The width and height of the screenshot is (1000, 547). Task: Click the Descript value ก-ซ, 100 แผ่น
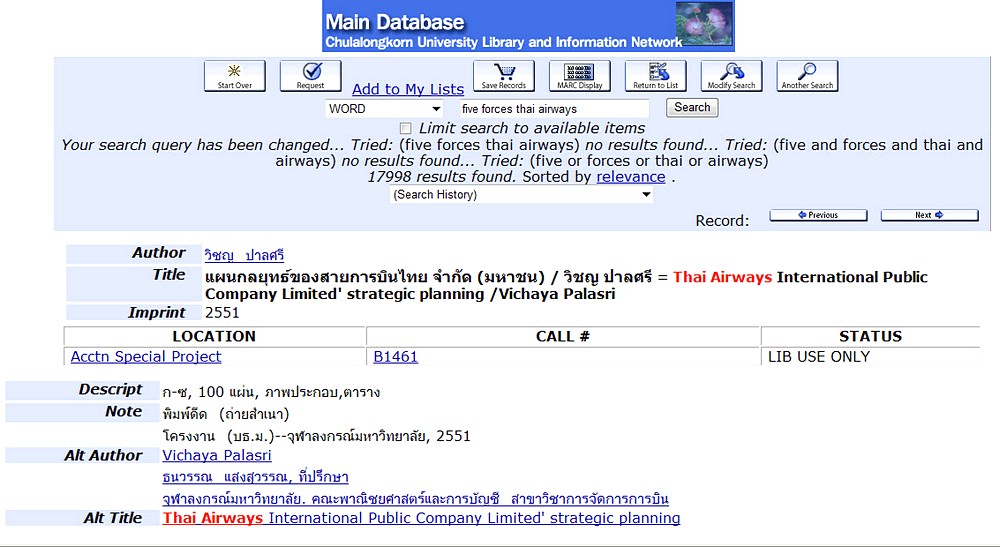271,391
